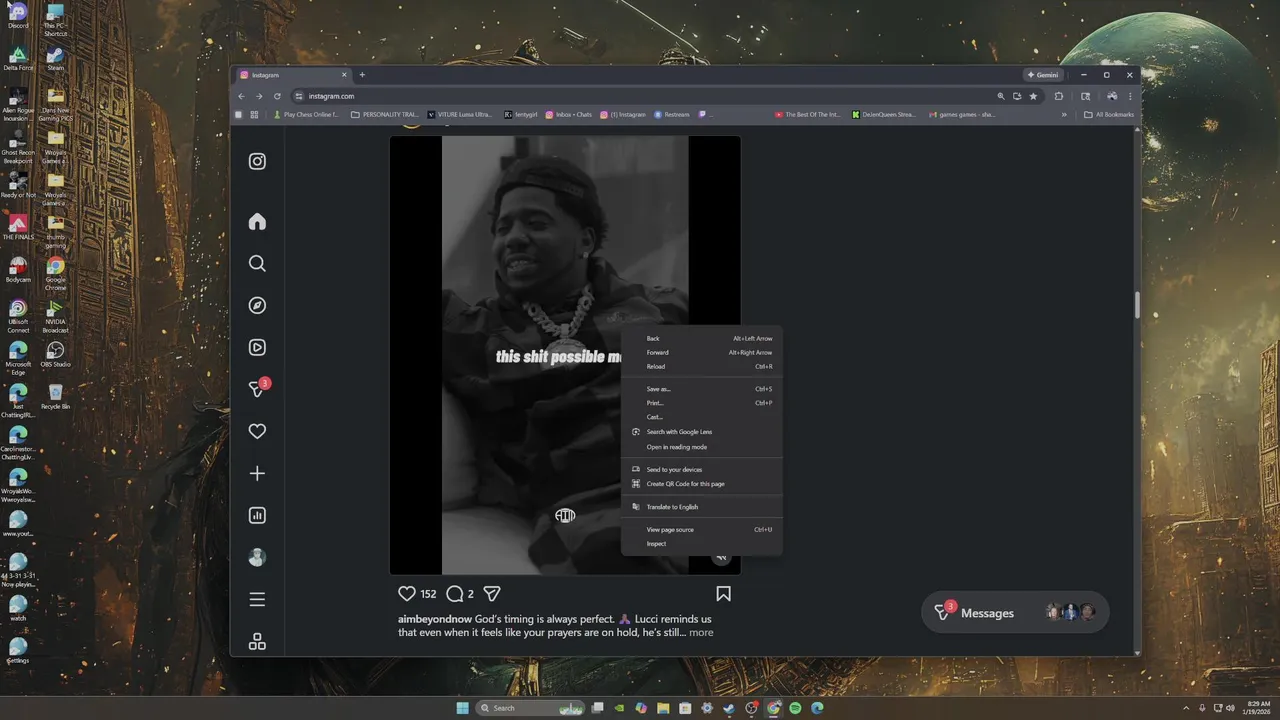Open the aimbeyondnow profile link

[435, 619]
